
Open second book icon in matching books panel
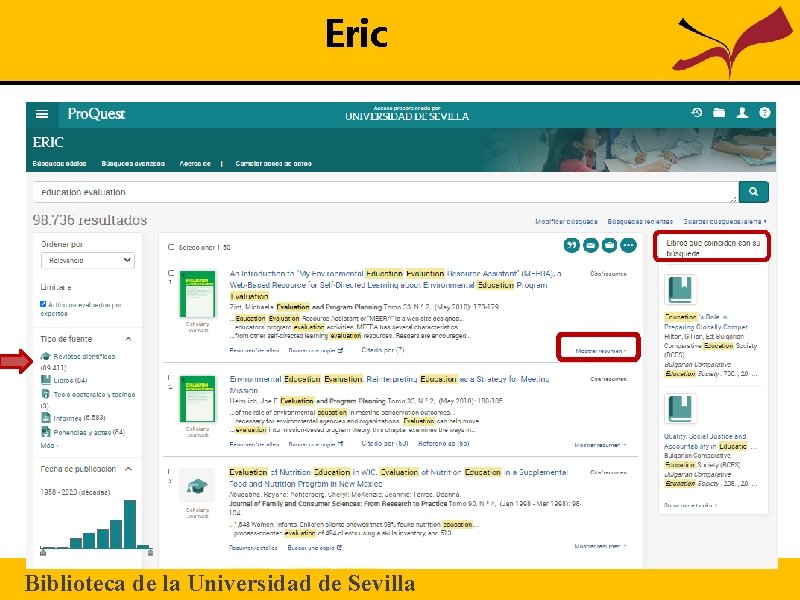[680, 409]
